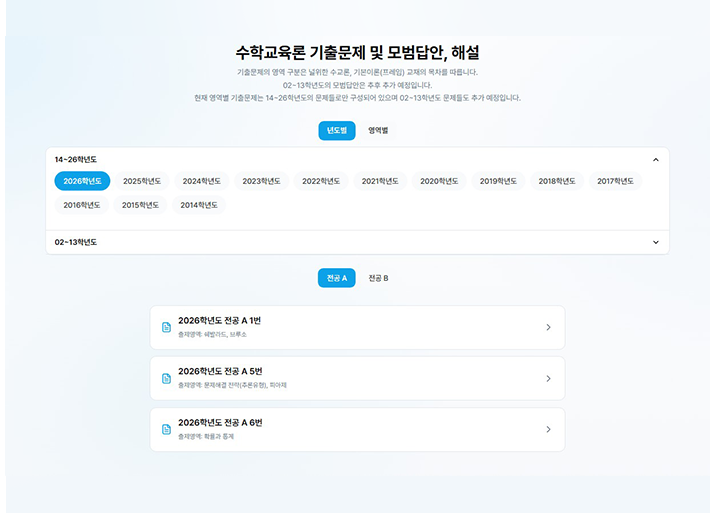Collapse the 14~26학년도 section

tap(655, 159)
